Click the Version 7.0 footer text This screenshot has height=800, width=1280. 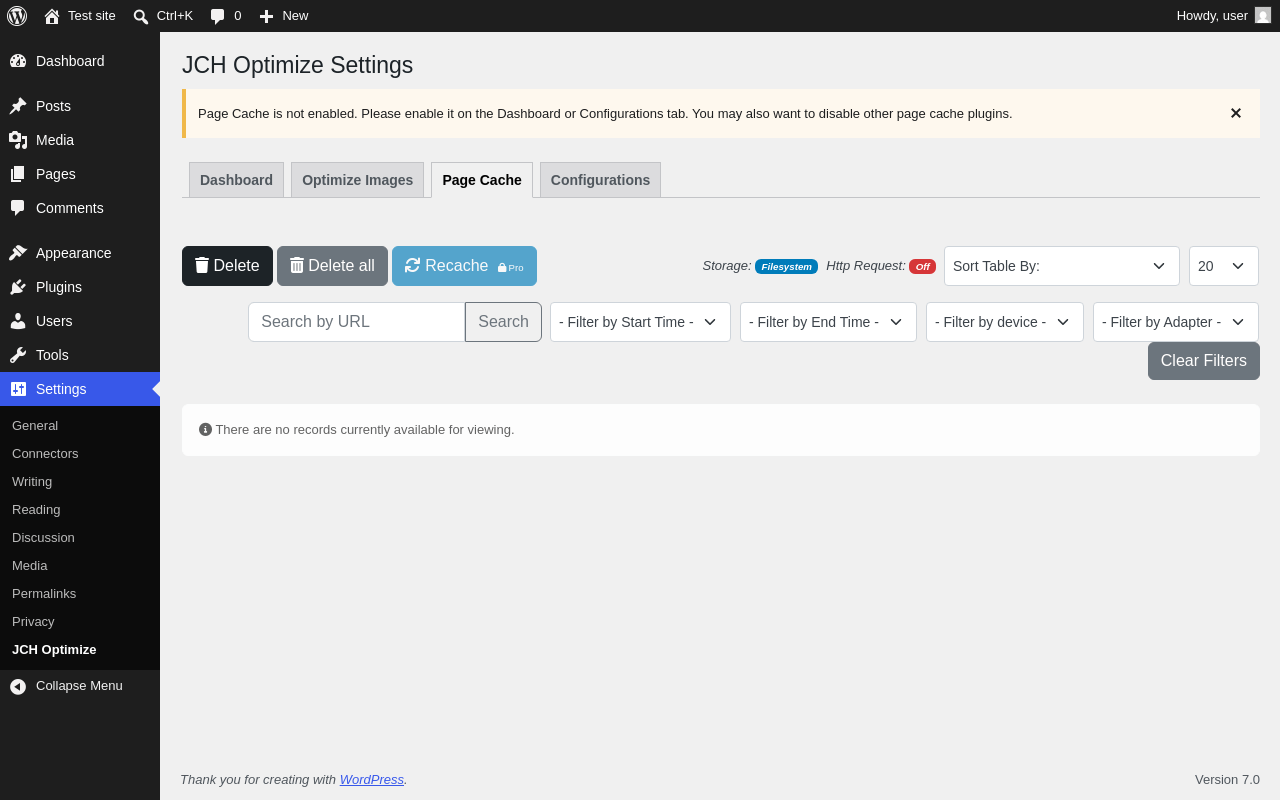pyautogui.click(x=1227, y=780)
